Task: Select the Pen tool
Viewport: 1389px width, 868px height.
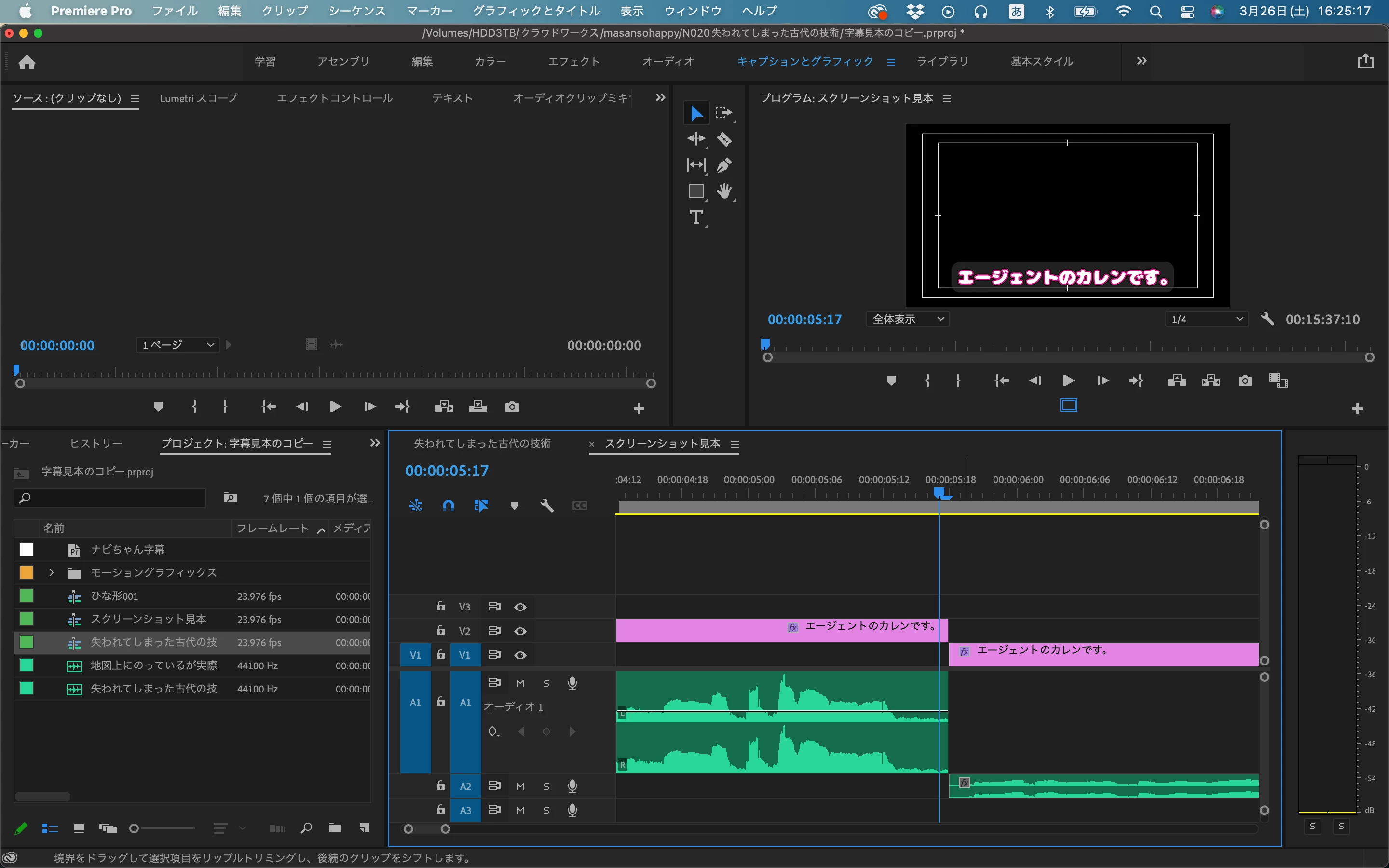Action: click(x=724, y=165)
